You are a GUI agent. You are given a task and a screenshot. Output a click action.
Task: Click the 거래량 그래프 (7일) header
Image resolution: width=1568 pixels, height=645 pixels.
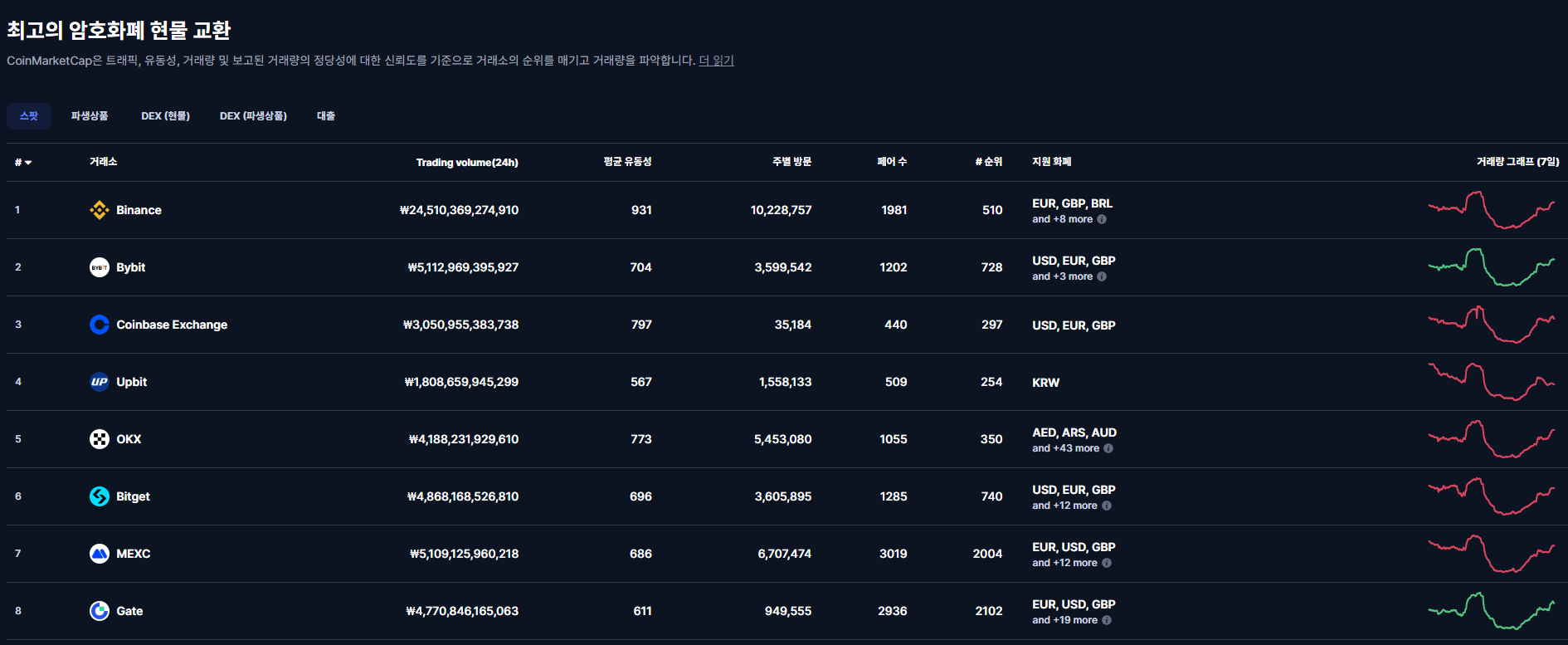(x=1517, y=162)
